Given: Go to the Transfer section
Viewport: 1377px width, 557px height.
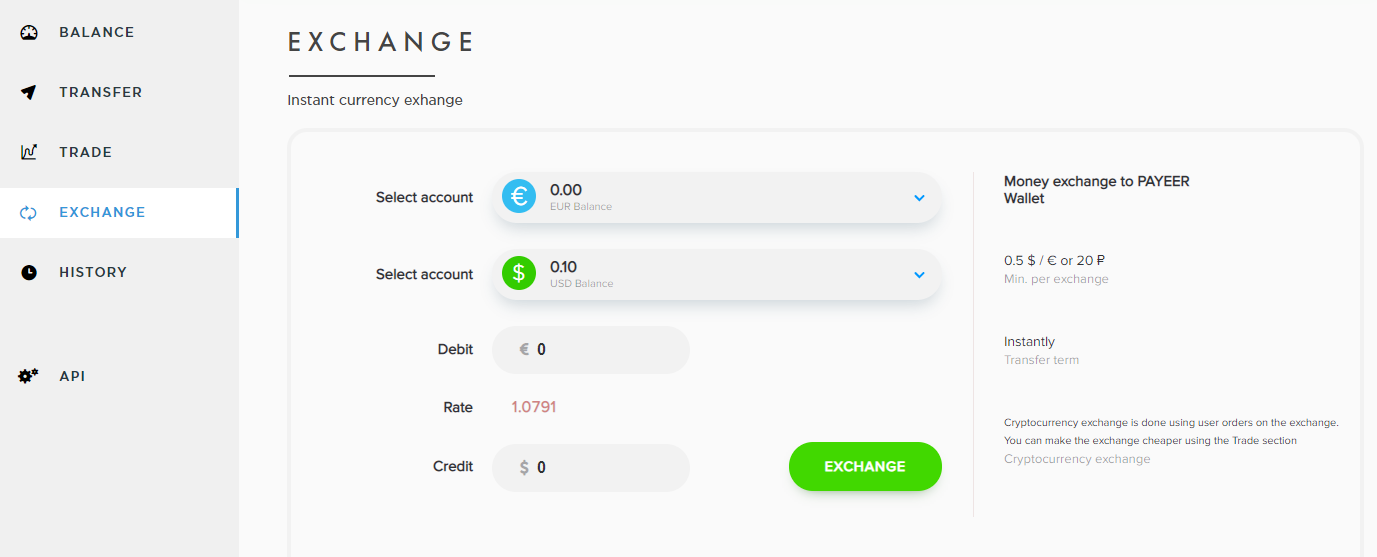Looking at the screenshot, I should 100,92.
